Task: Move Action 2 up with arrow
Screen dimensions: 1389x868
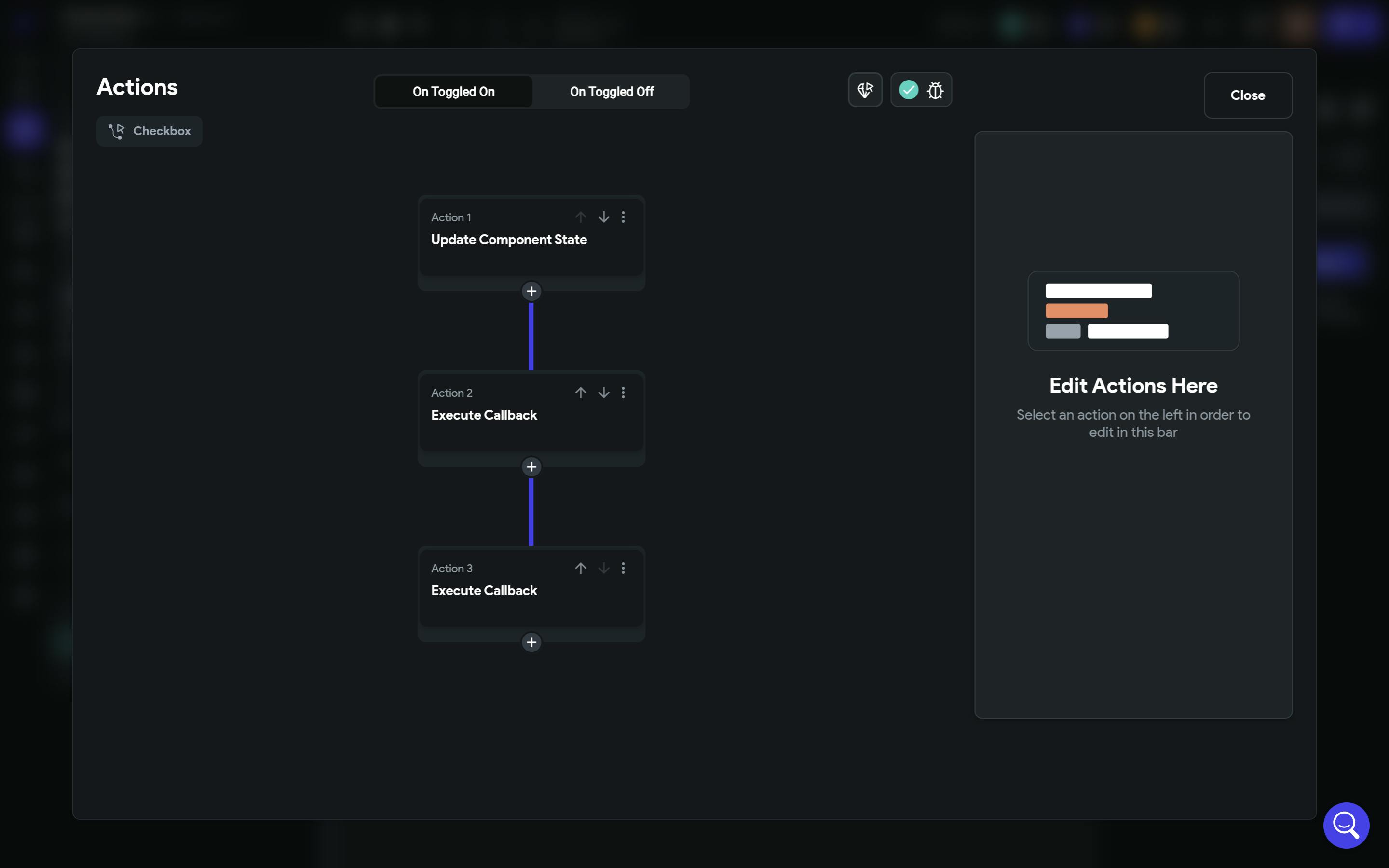Action: (x=580, y=393)
